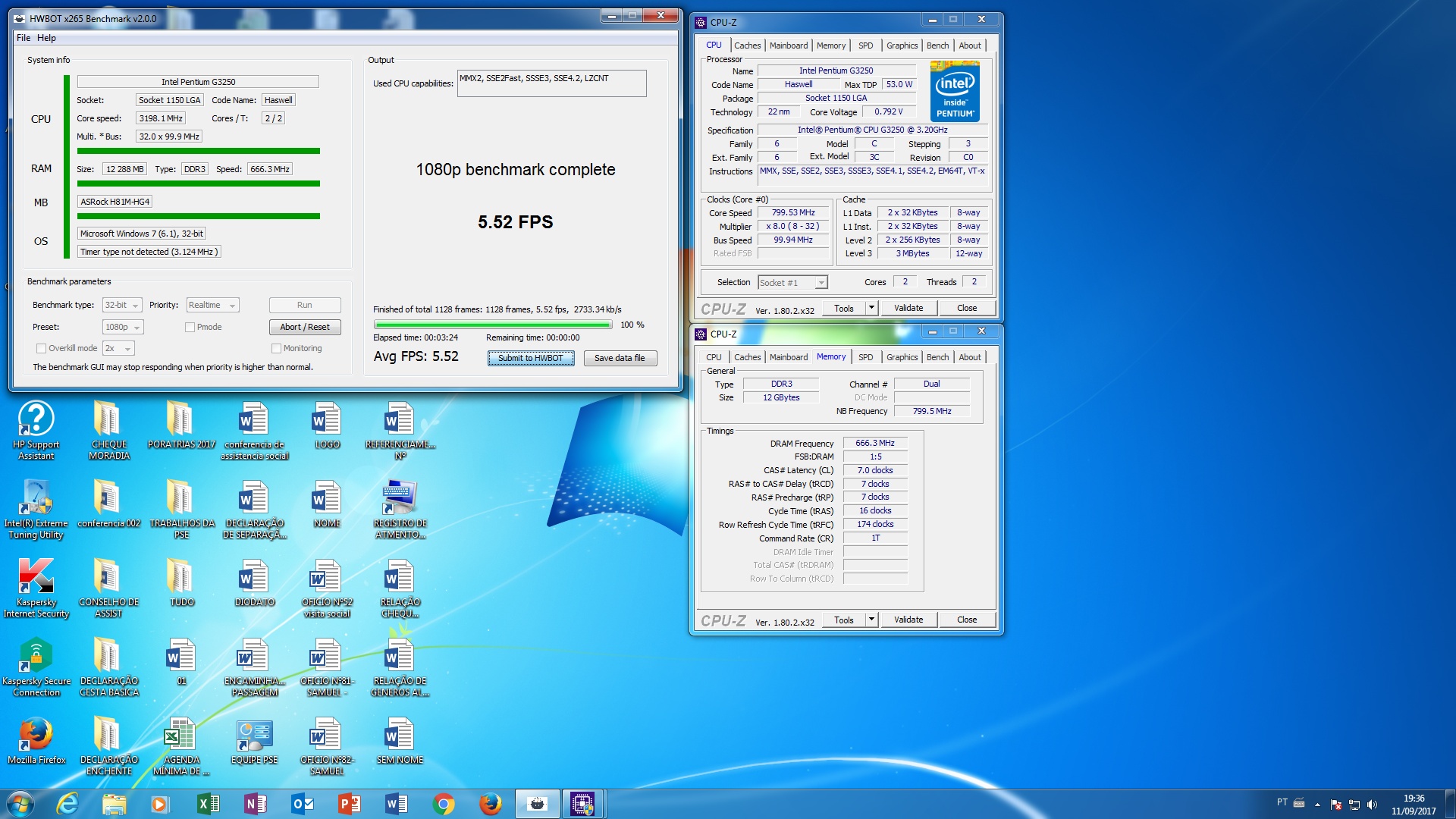Switch to Bench tab in upper CPU-Z

pos(937,45)
